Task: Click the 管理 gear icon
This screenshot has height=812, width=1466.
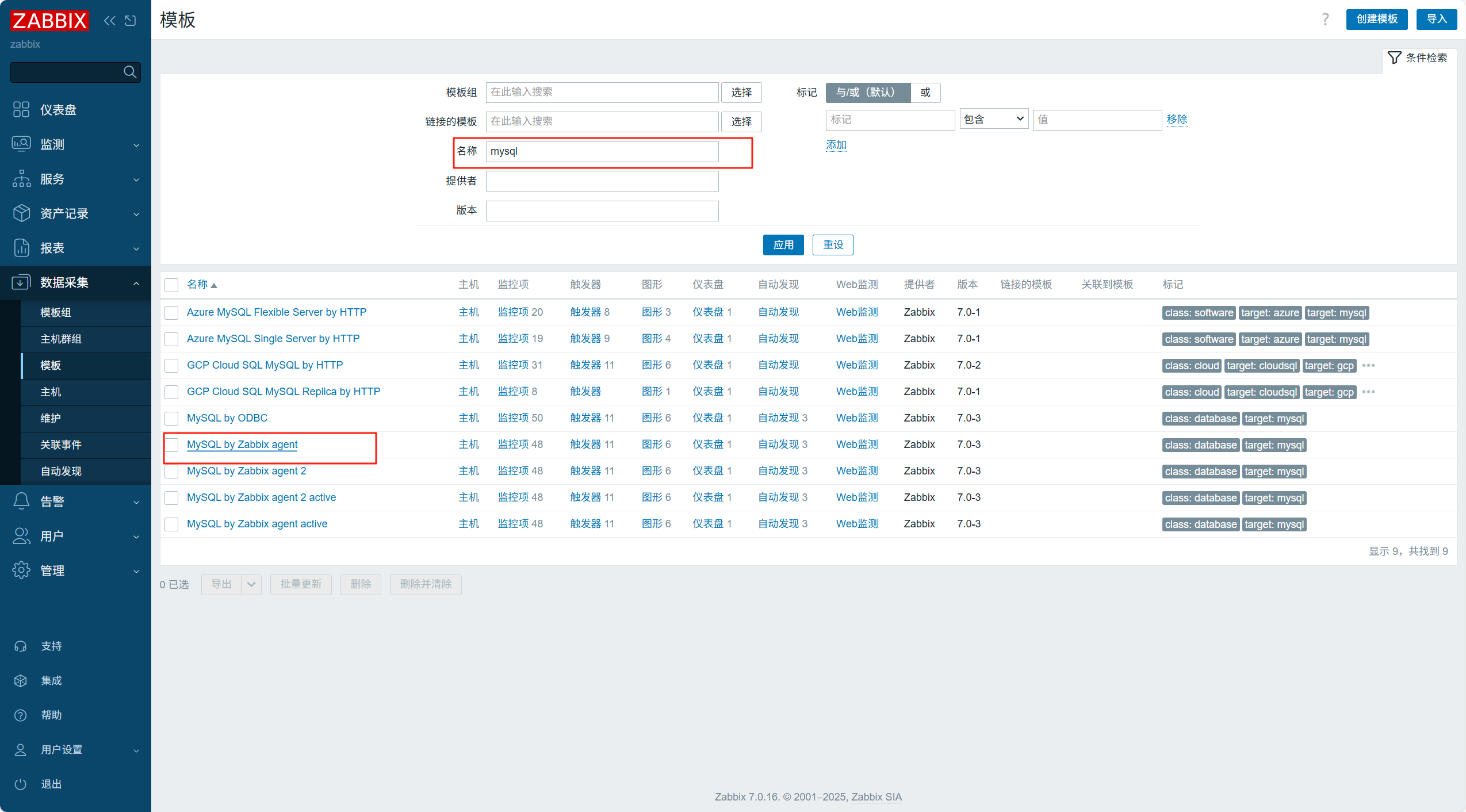Action: [21, 570]
